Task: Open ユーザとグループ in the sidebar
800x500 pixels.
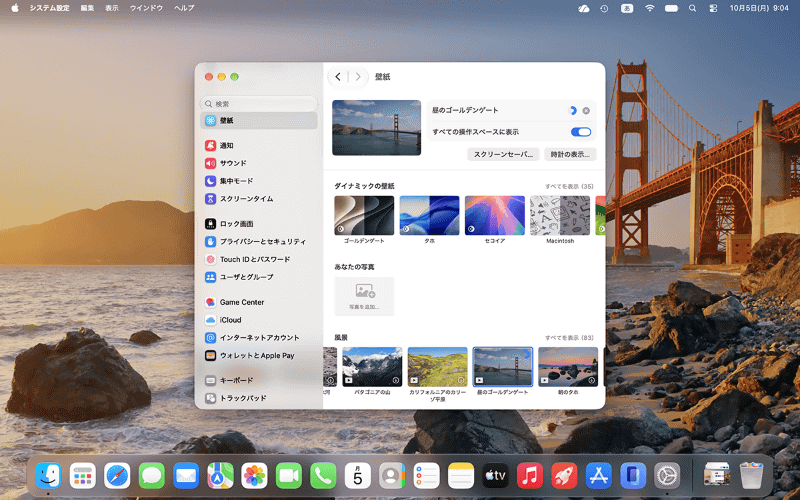Action: 259,277
